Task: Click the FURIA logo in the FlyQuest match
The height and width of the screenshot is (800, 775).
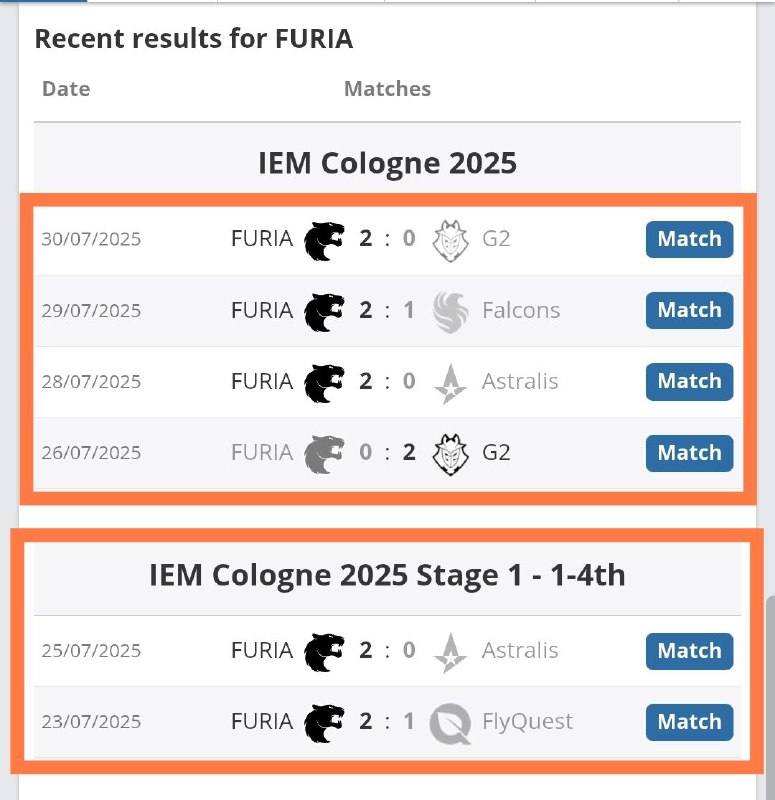Action: coord(324,722)
